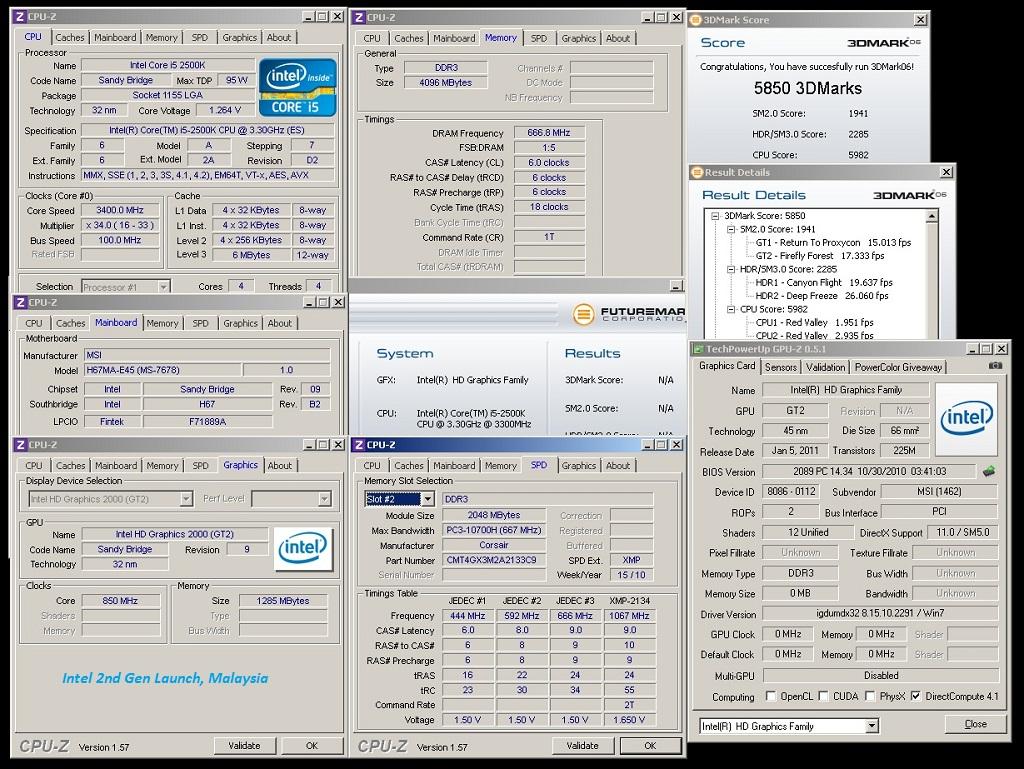Open the Processor #1 selection dropdown

point(163,287)
